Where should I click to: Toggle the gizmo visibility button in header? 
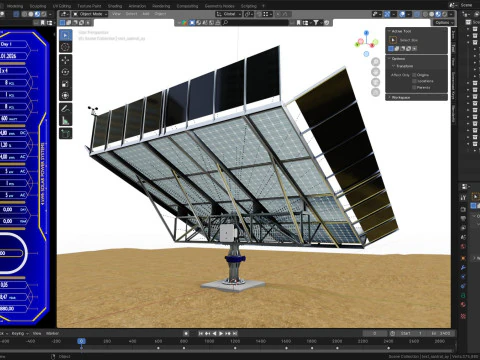(387, 14)
